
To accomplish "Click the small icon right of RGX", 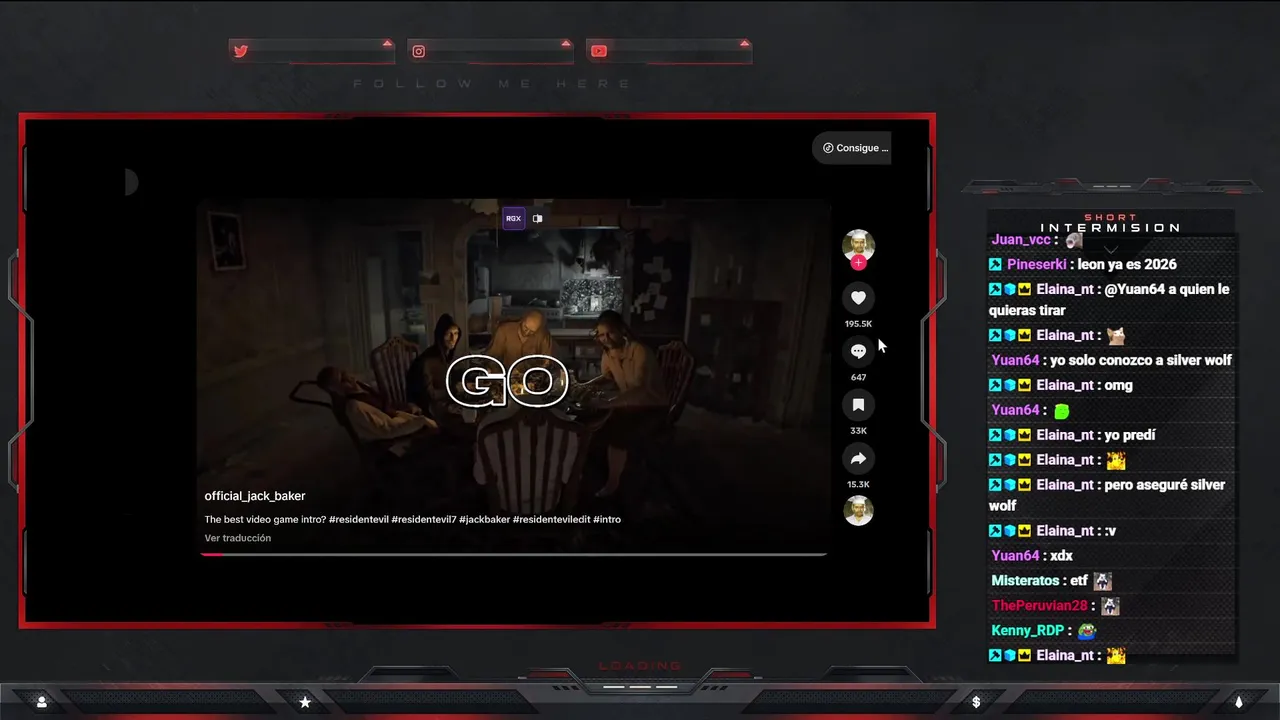I will 538,219.
